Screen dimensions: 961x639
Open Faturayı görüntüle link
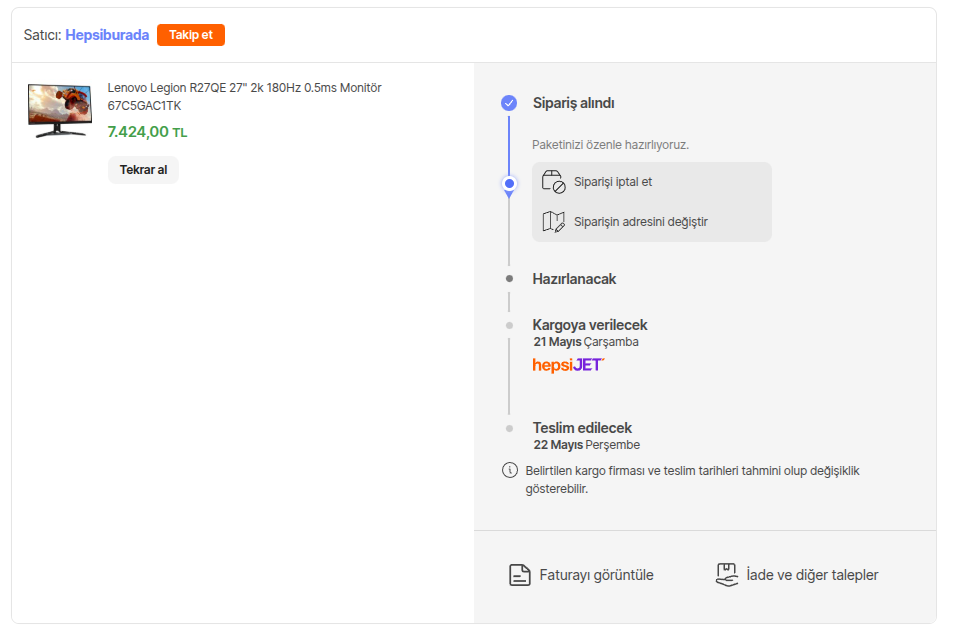(596, 575)
